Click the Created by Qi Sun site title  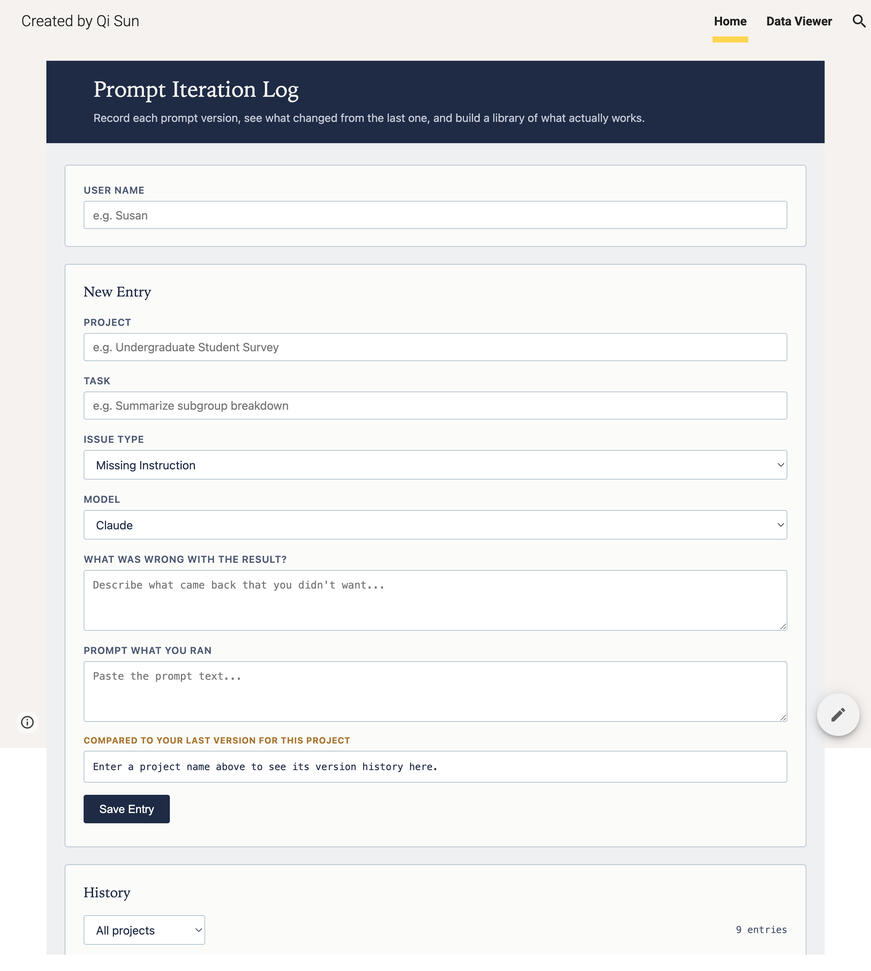tap(80, 21)
